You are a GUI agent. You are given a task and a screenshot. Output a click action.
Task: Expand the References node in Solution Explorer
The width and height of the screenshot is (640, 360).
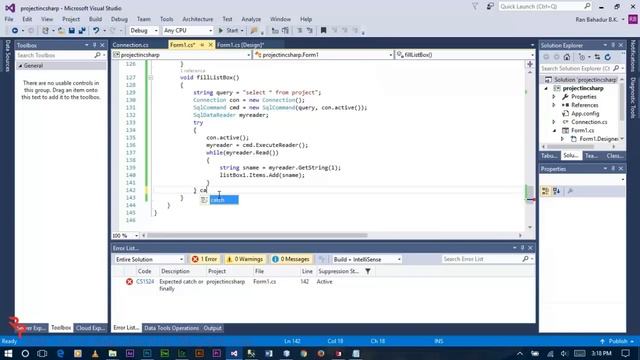tap(554, 105)
